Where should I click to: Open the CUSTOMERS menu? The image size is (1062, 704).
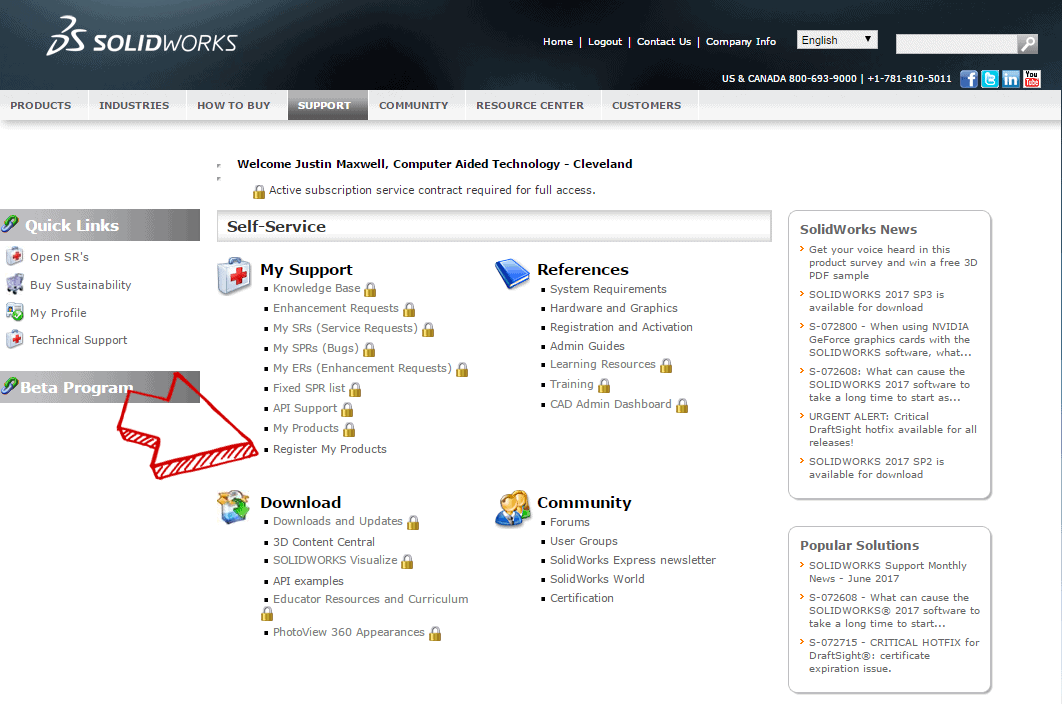tap(647, 105)
